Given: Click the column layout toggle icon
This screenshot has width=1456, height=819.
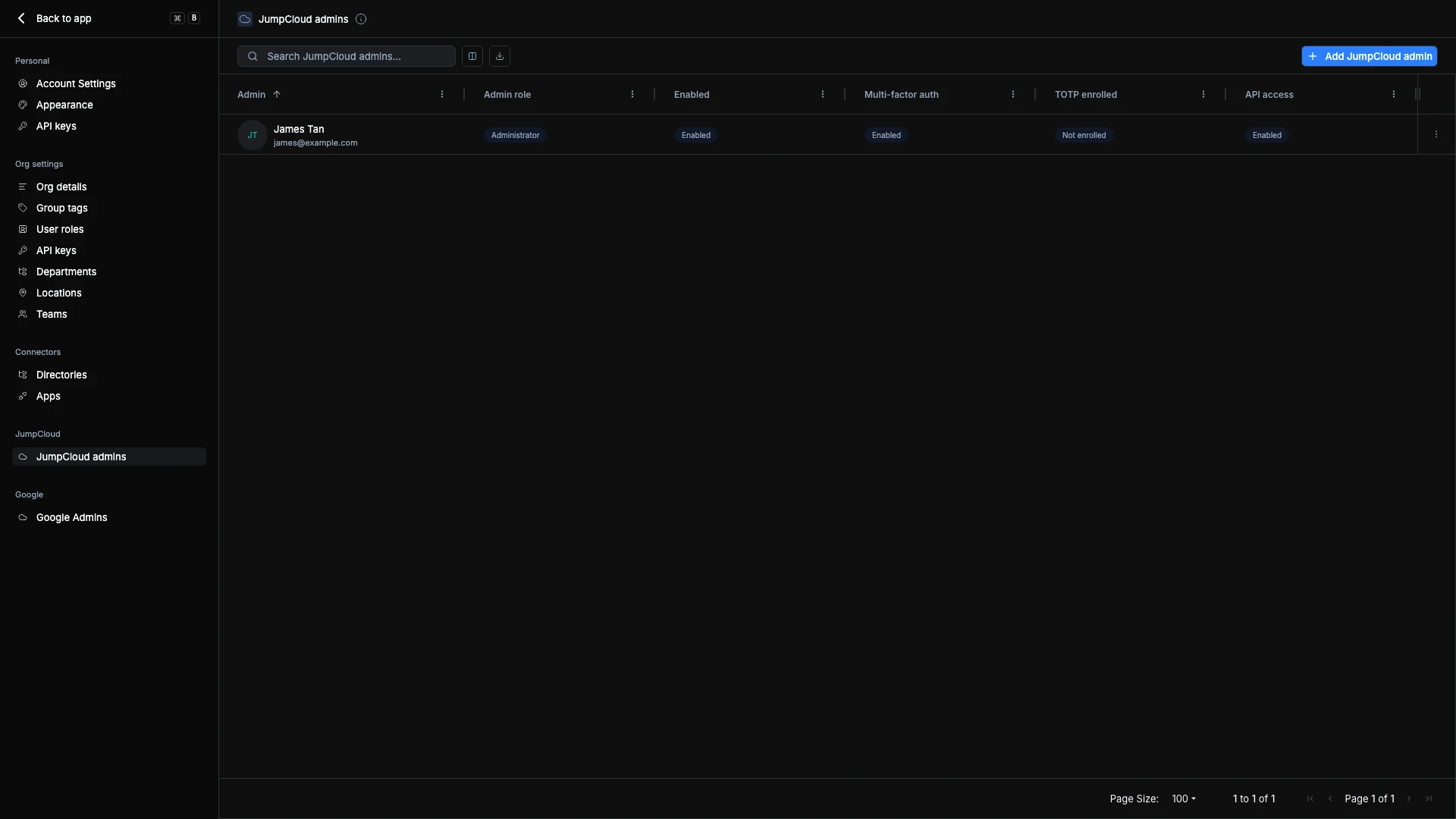Looking at the screenshot, I should [472, 56].
